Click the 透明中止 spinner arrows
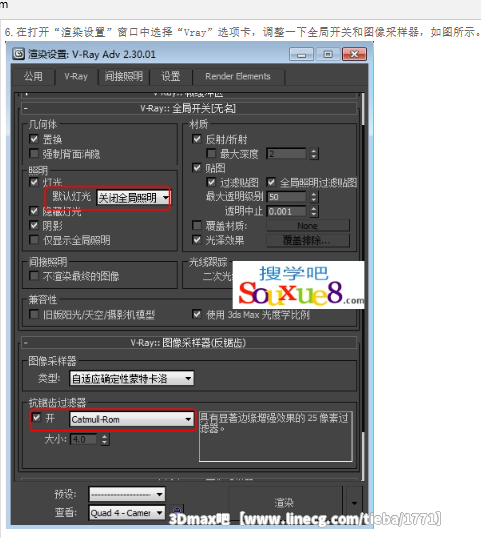 314,211
